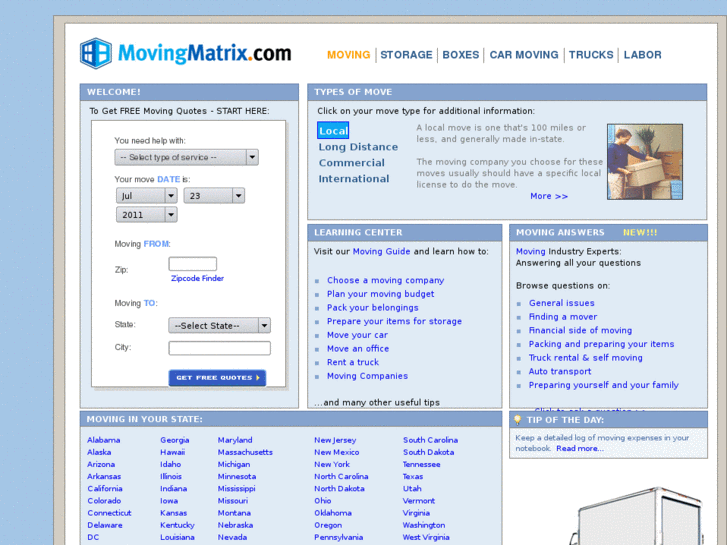Expand the Select State dropdown
727x545 pixels.
219,326
